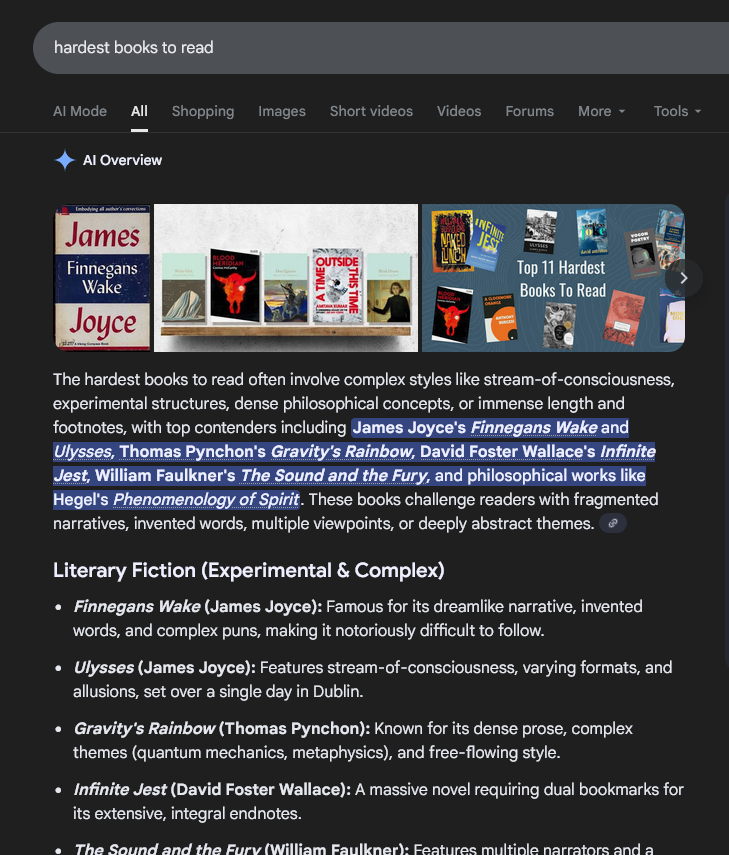Open the Forums tab

pos(529,111)
